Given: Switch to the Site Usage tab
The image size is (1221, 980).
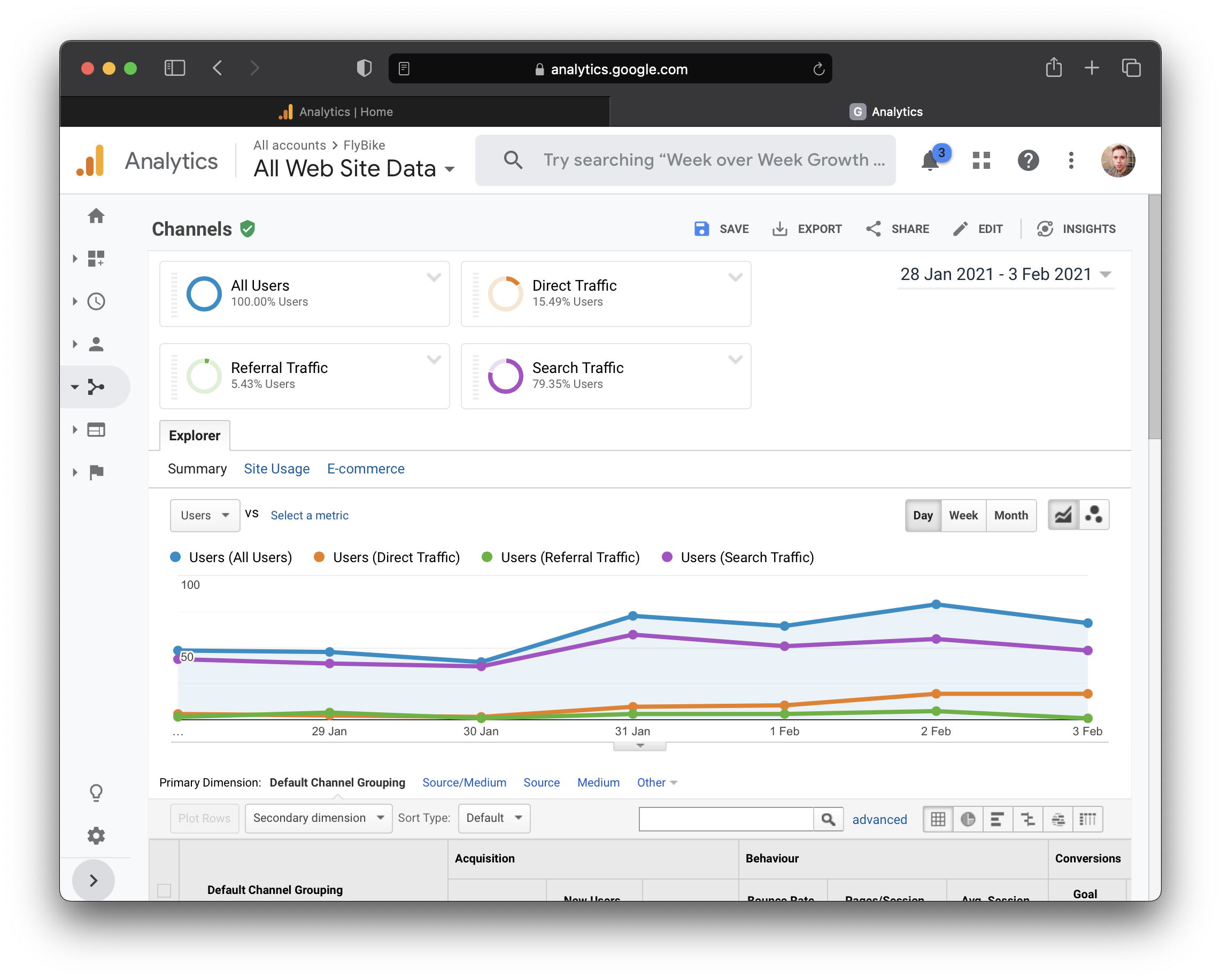Looking at the screenshot, I should pyautogui.click(x=276, y=469).
